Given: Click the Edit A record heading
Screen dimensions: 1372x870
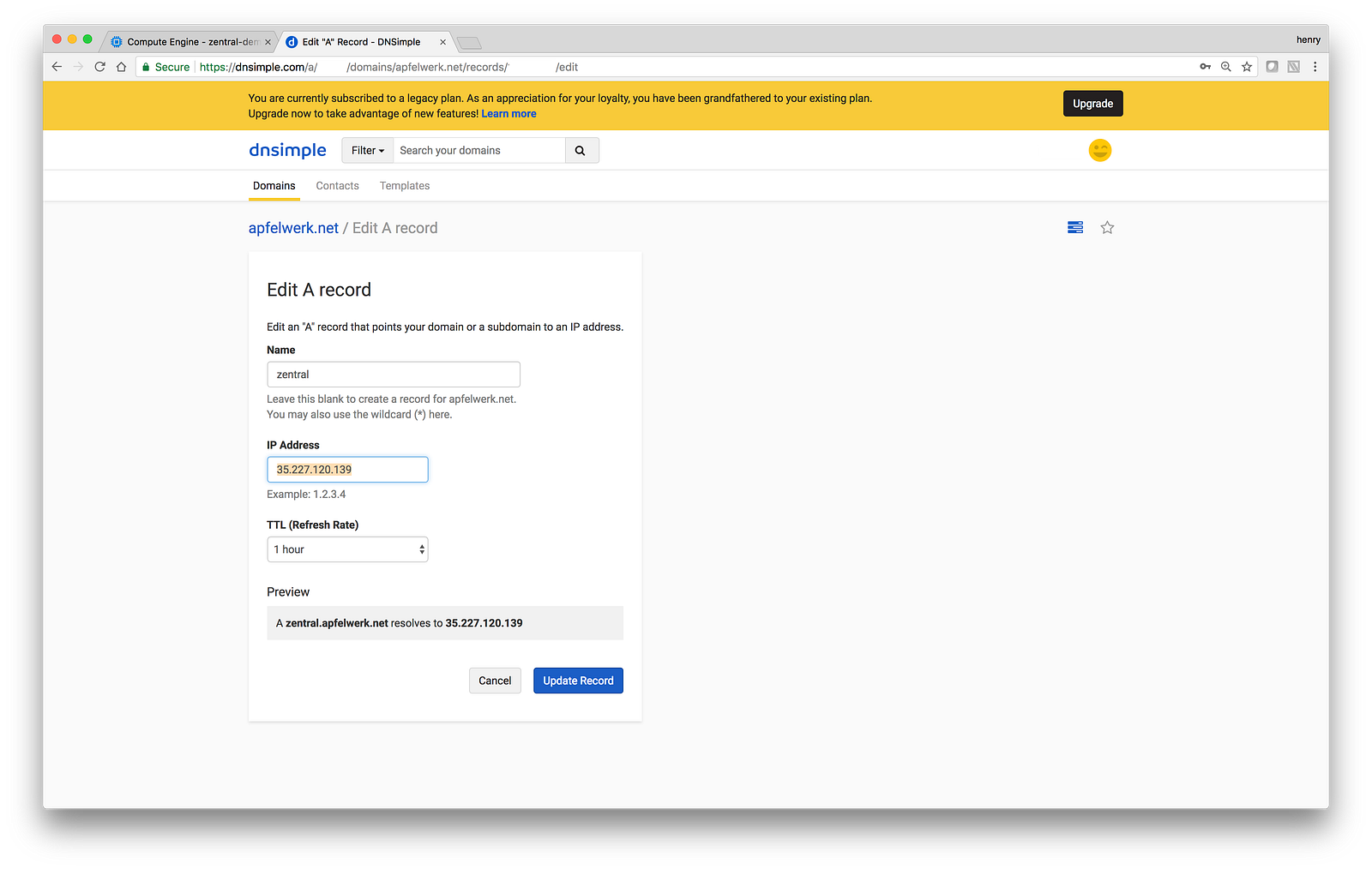Looking at the screenshot, I should point(319,290).
